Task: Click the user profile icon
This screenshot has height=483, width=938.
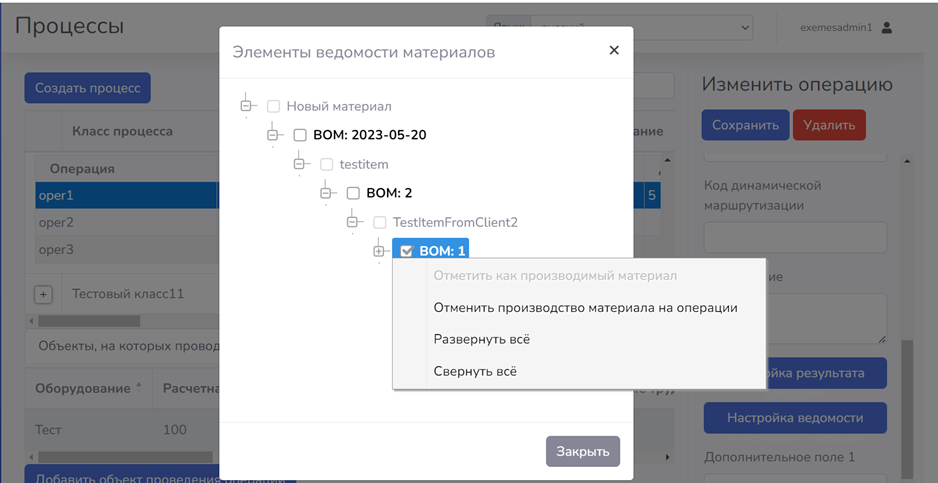Action: click(x=886, y=28)
